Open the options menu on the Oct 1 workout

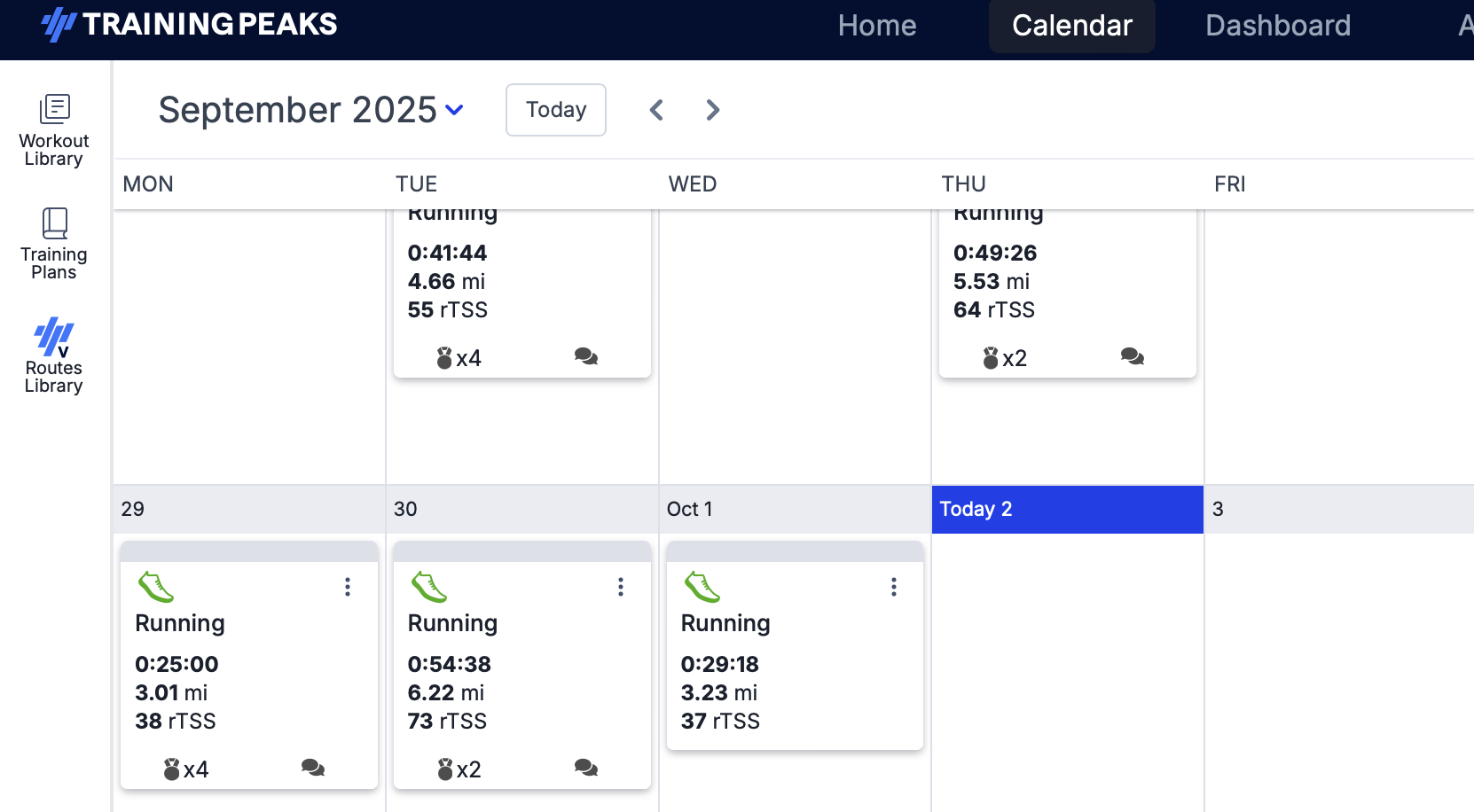(x=893, y=587)
